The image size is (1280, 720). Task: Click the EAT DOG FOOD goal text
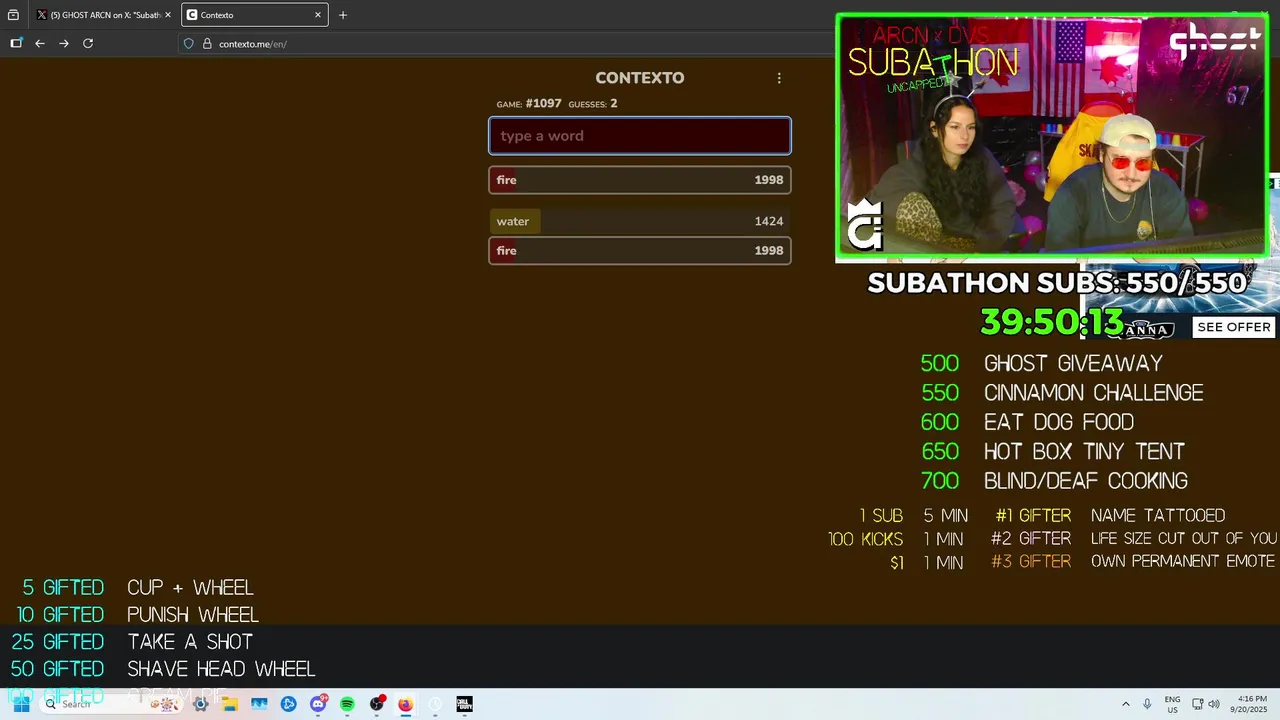[x=1059, y=422]
